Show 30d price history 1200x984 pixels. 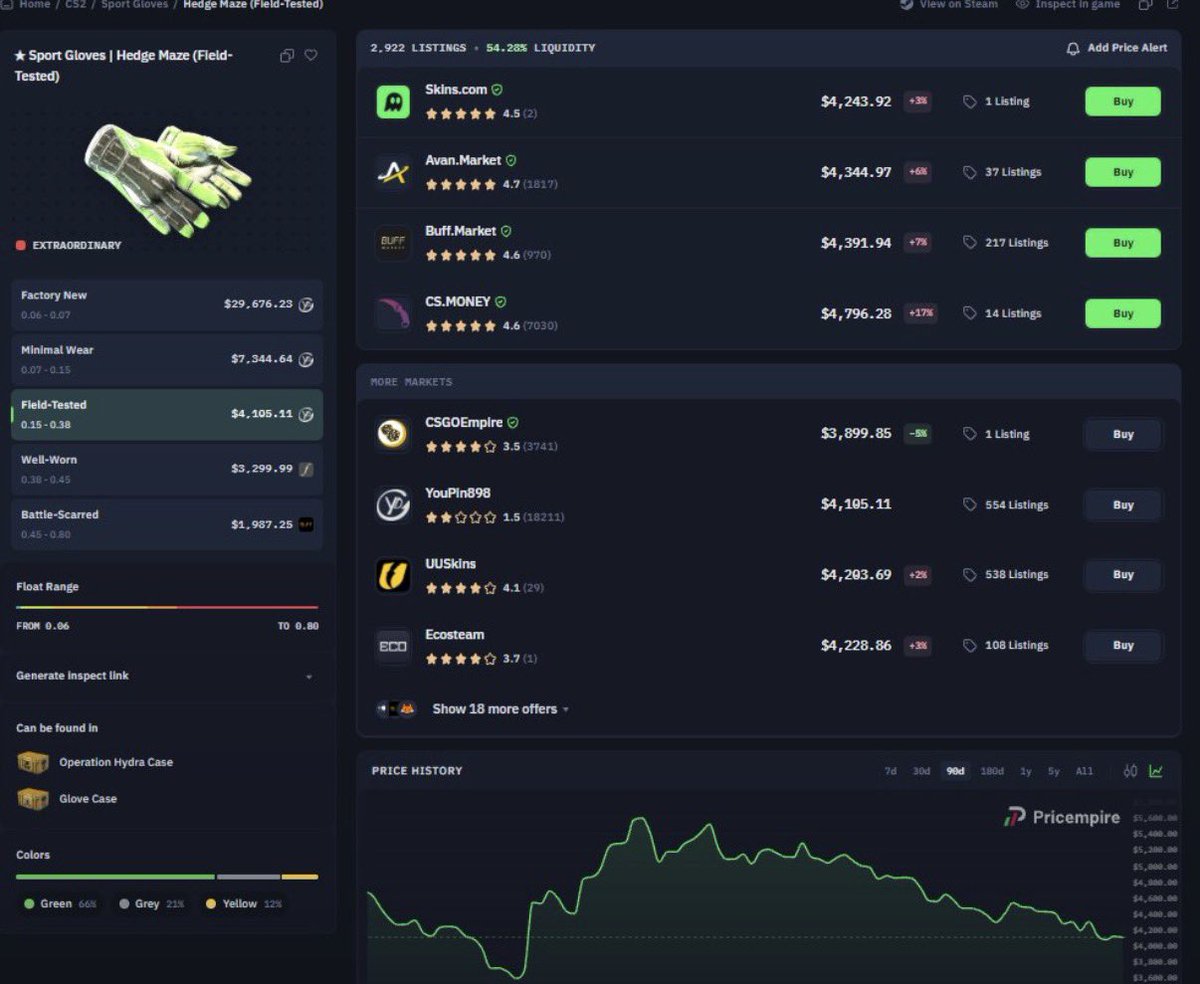point(921,771)
